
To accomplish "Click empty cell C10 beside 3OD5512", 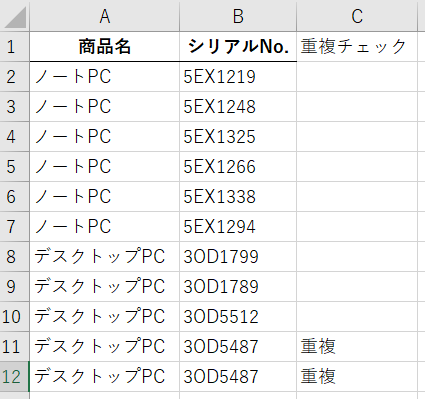I will tap(357, 317).
